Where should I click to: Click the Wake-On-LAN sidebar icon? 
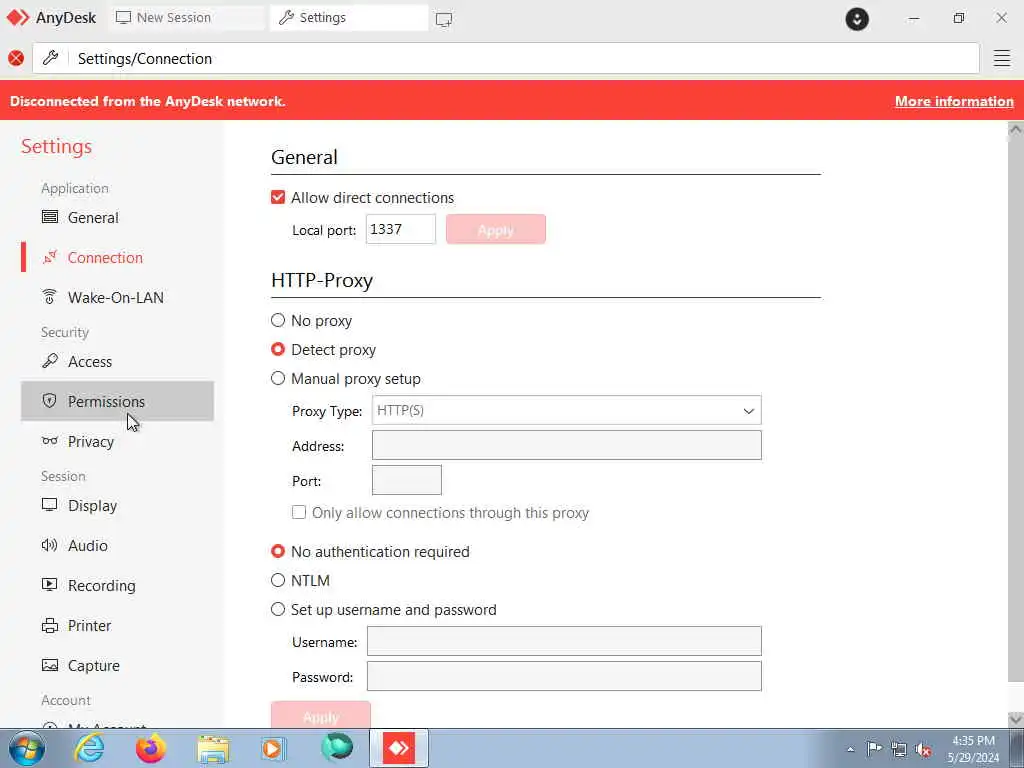50,297
